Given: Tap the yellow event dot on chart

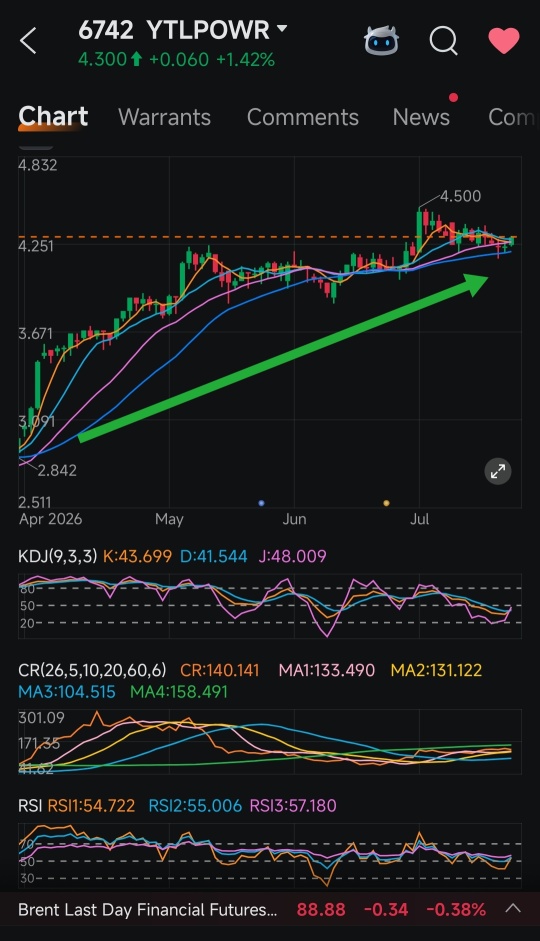Looking at the screenshot, I should pyautogui.click(x=386, y=503).
